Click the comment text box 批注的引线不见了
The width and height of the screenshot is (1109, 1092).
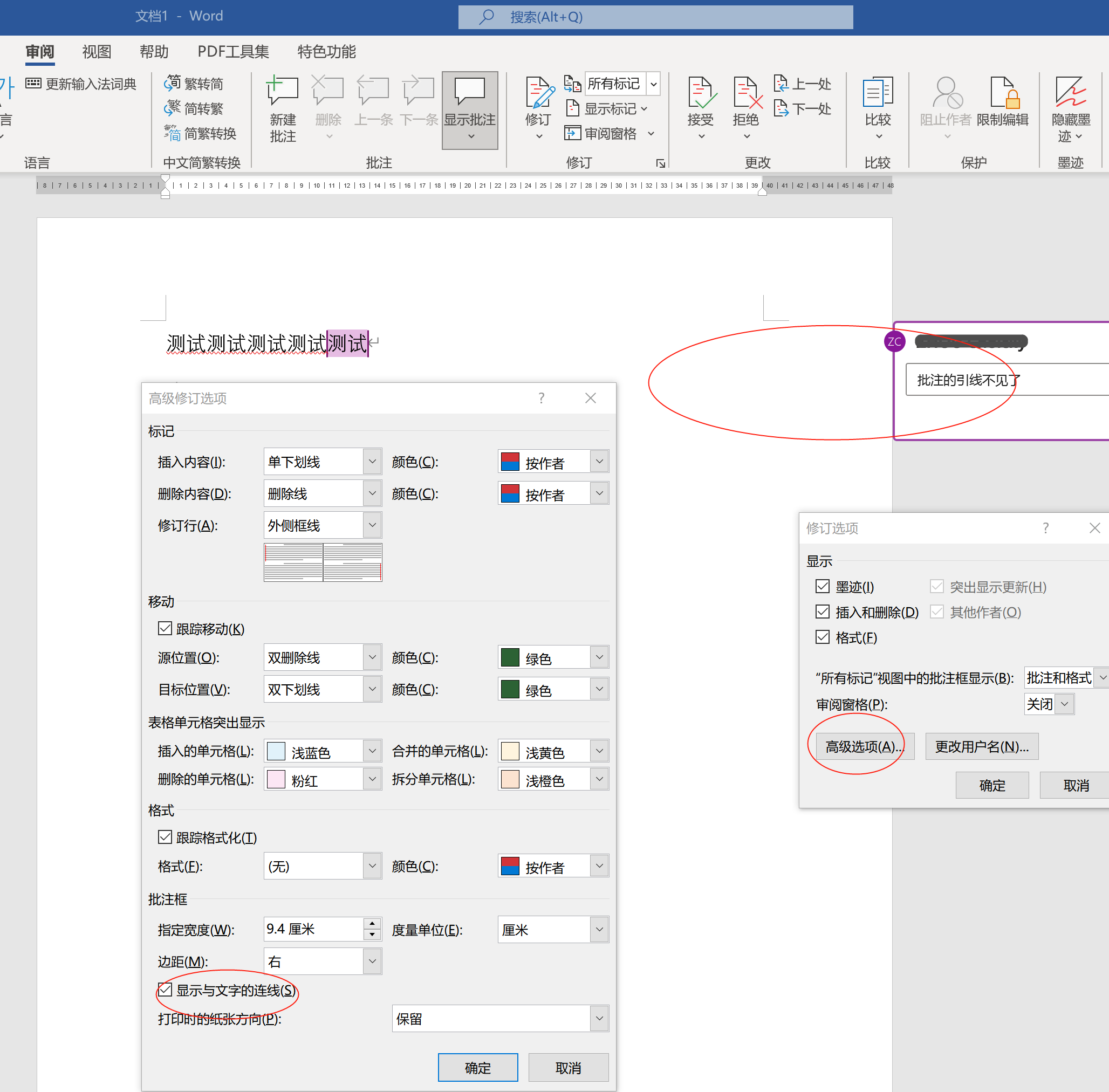pyautogui.click(x=1007, y=379)
